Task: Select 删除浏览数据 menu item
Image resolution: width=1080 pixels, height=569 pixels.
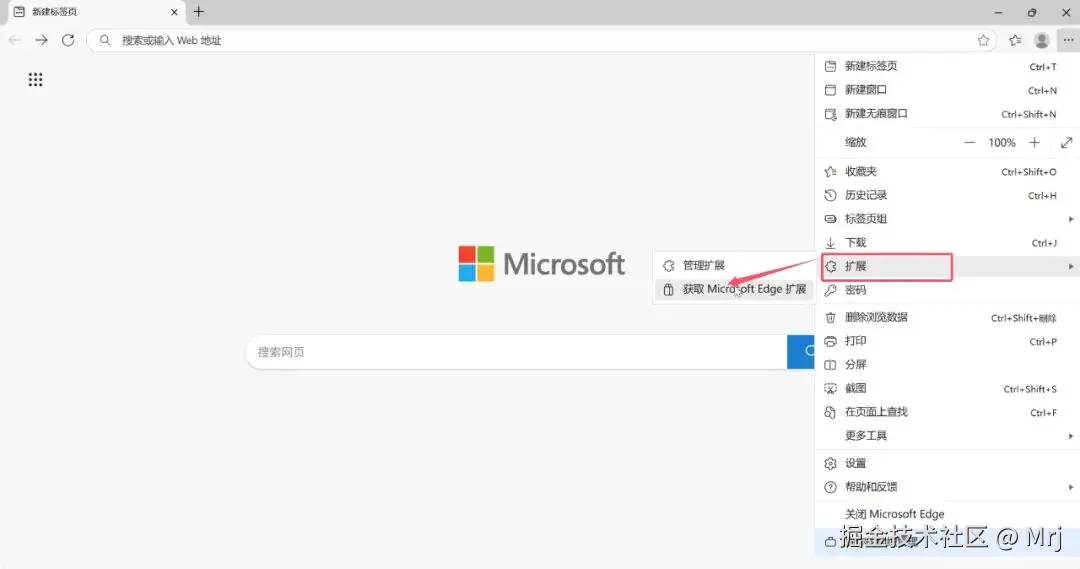Action: 947,318
